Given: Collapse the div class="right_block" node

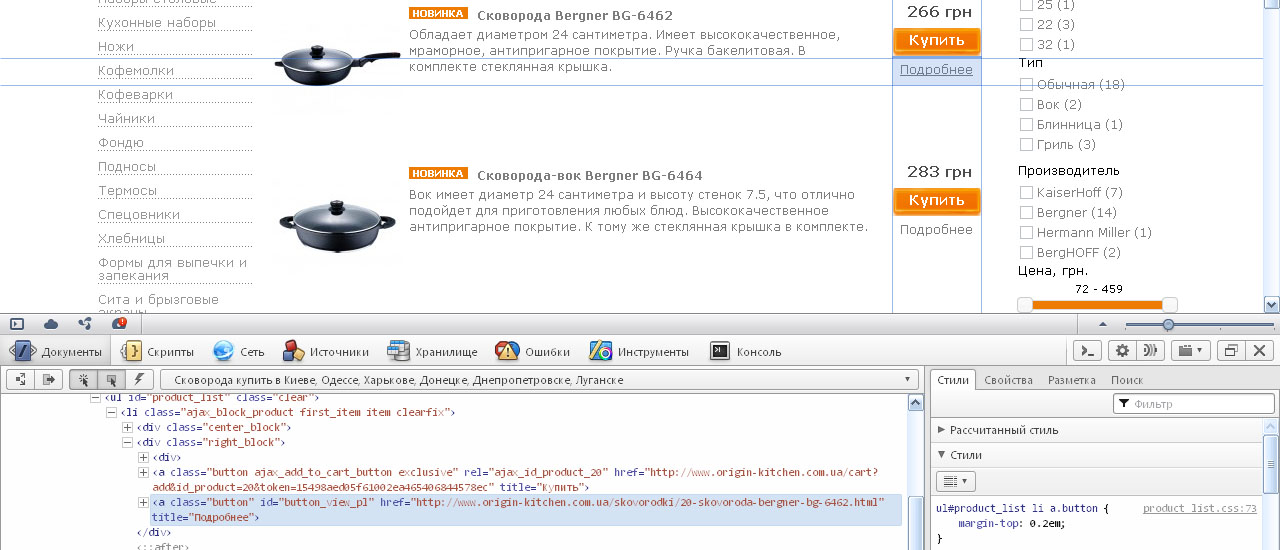Looking at the screenshot, I should 127,442.
